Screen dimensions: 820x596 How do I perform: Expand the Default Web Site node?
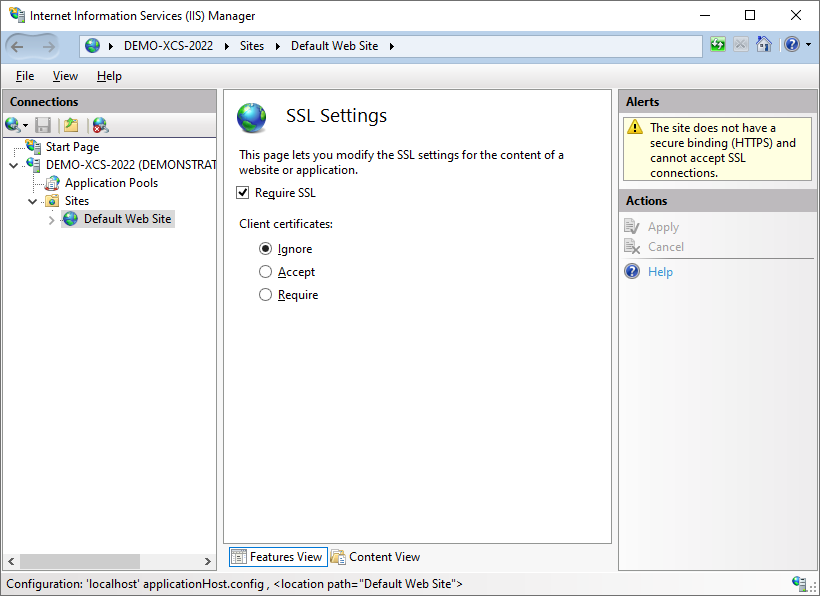(51, 220)
